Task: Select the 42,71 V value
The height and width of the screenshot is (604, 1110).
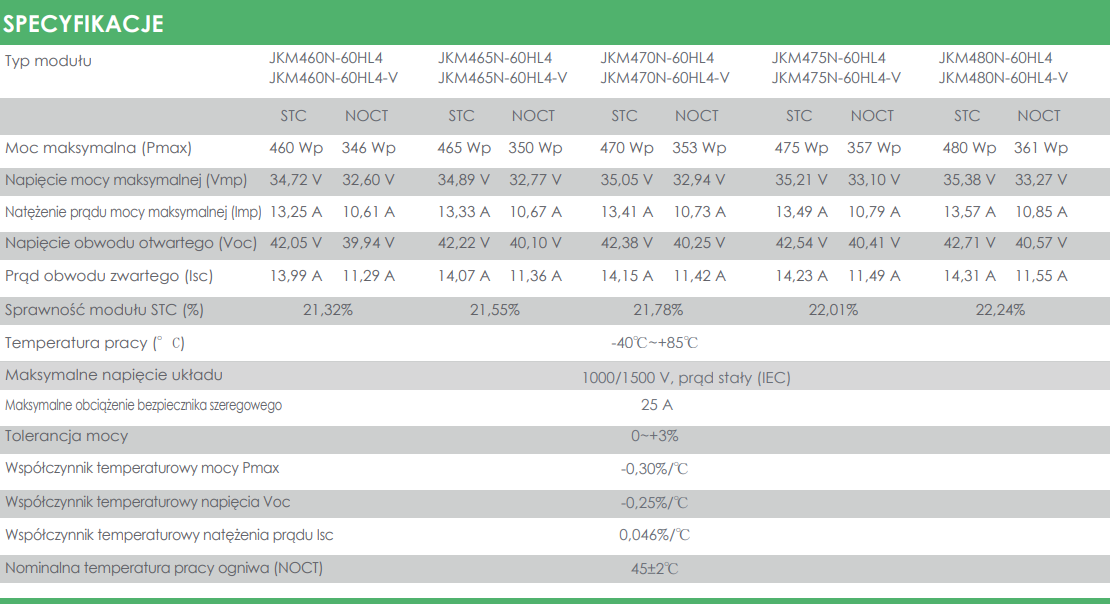Action: coord(969,243)
